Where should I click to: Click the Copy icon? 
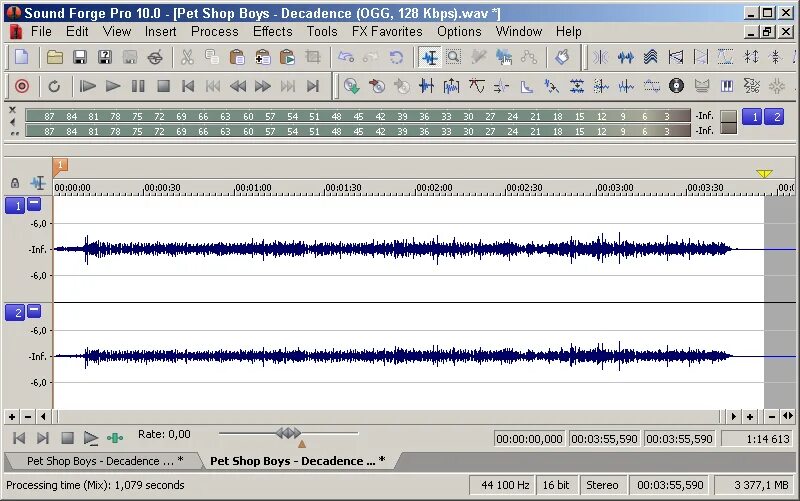(212, 57)
